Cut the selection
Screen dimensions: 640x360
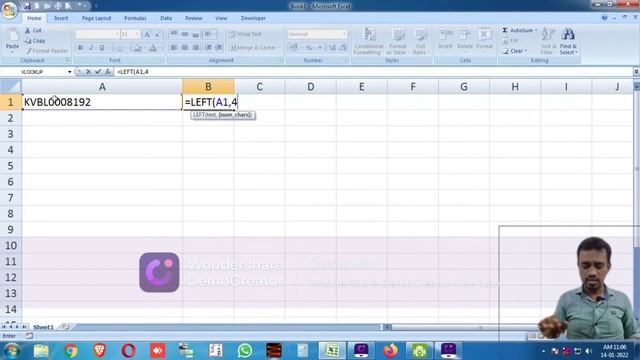click(x=33, y=31)
